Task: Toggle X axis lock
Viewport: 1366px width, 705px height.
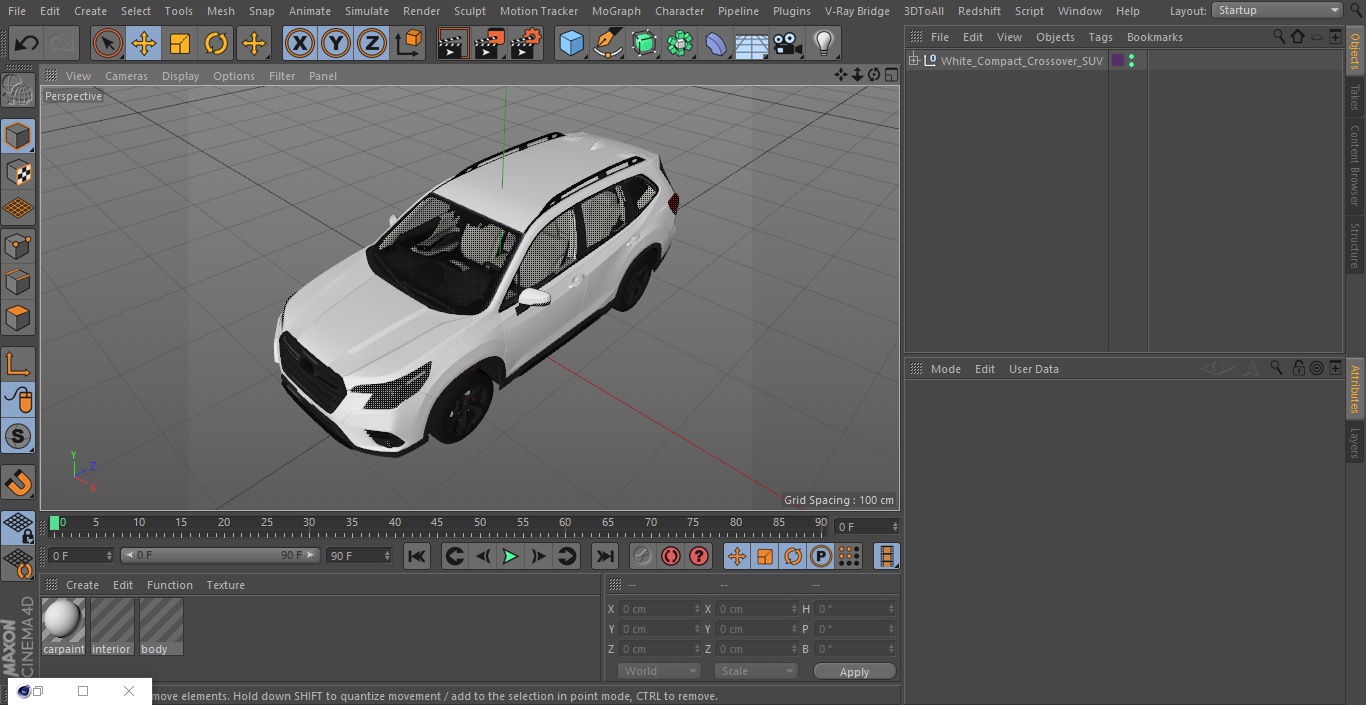Action: pos(299,43)
